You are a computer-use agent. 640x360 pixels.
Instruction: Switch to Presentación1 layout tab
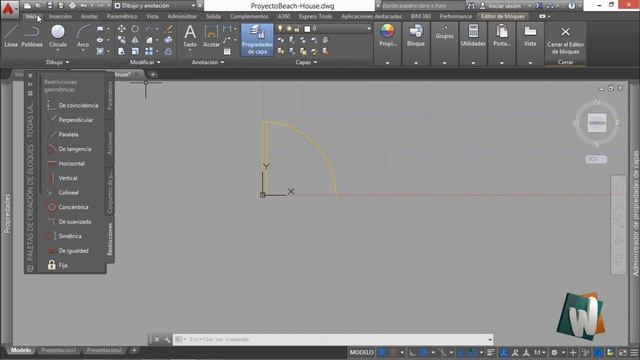pyautogui.click(x=59, y=350)
